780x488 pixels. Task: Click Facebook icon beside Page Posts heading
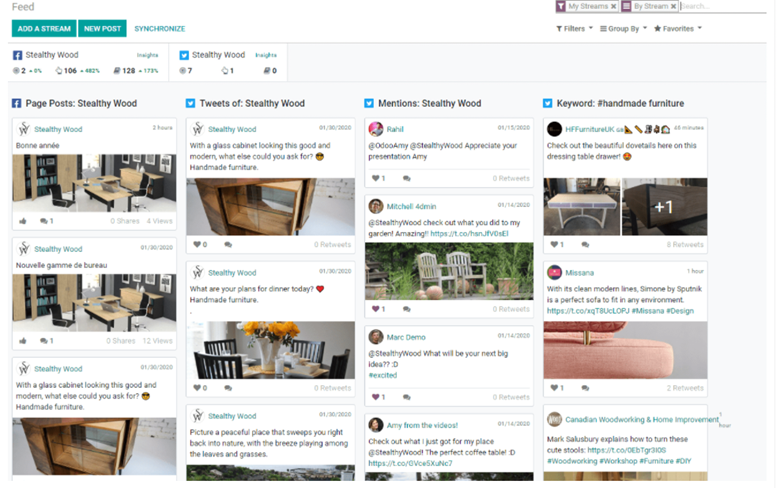[16, 103]
